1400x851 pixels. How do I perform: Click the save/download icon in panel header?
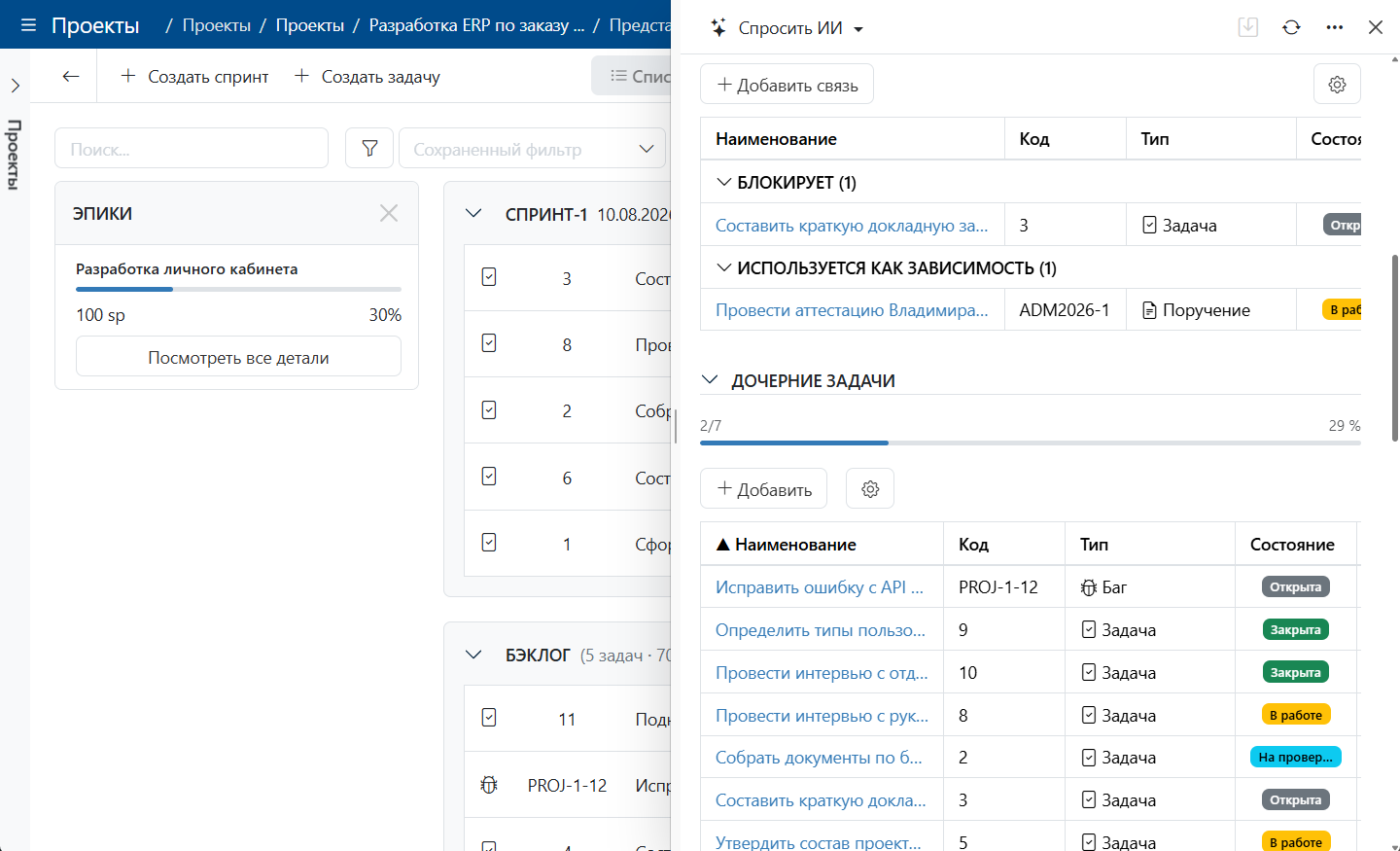[x=1248, y=27]
